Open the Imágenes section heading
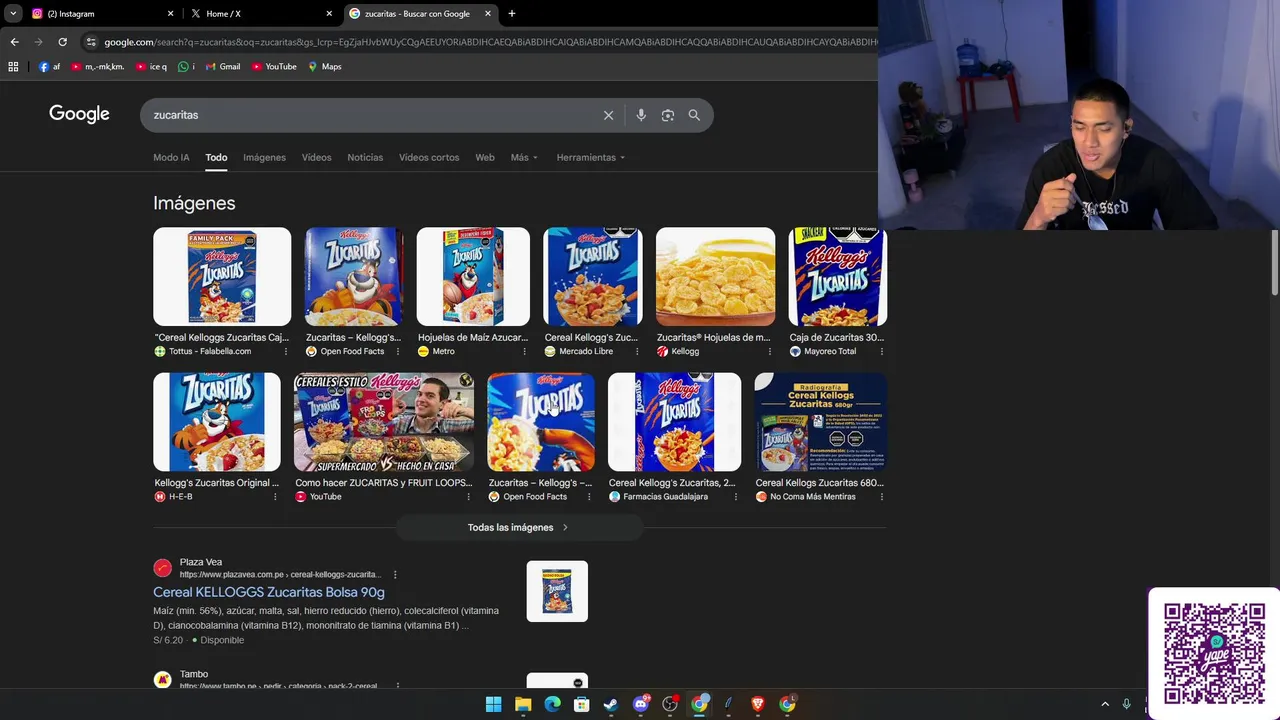 (194, 203)
